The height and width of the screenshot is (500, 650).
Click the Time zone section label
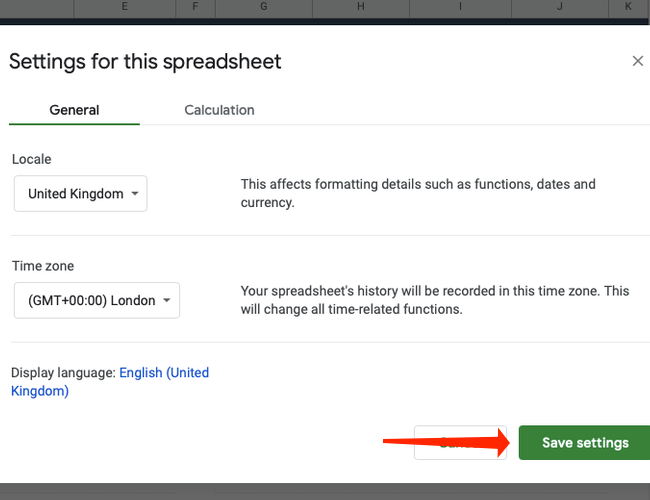click(42, 266)
